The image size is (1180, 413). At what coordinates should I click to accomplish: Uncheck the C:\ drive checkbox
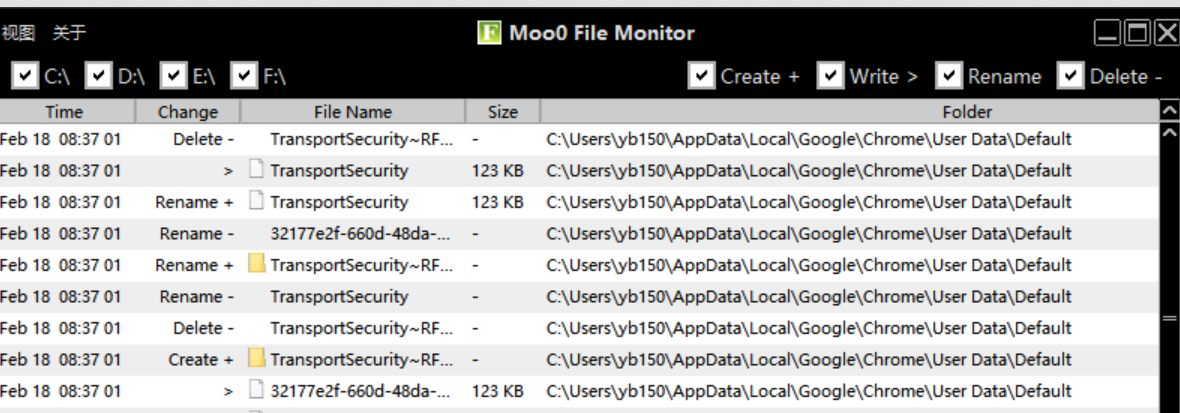point(27,76)
